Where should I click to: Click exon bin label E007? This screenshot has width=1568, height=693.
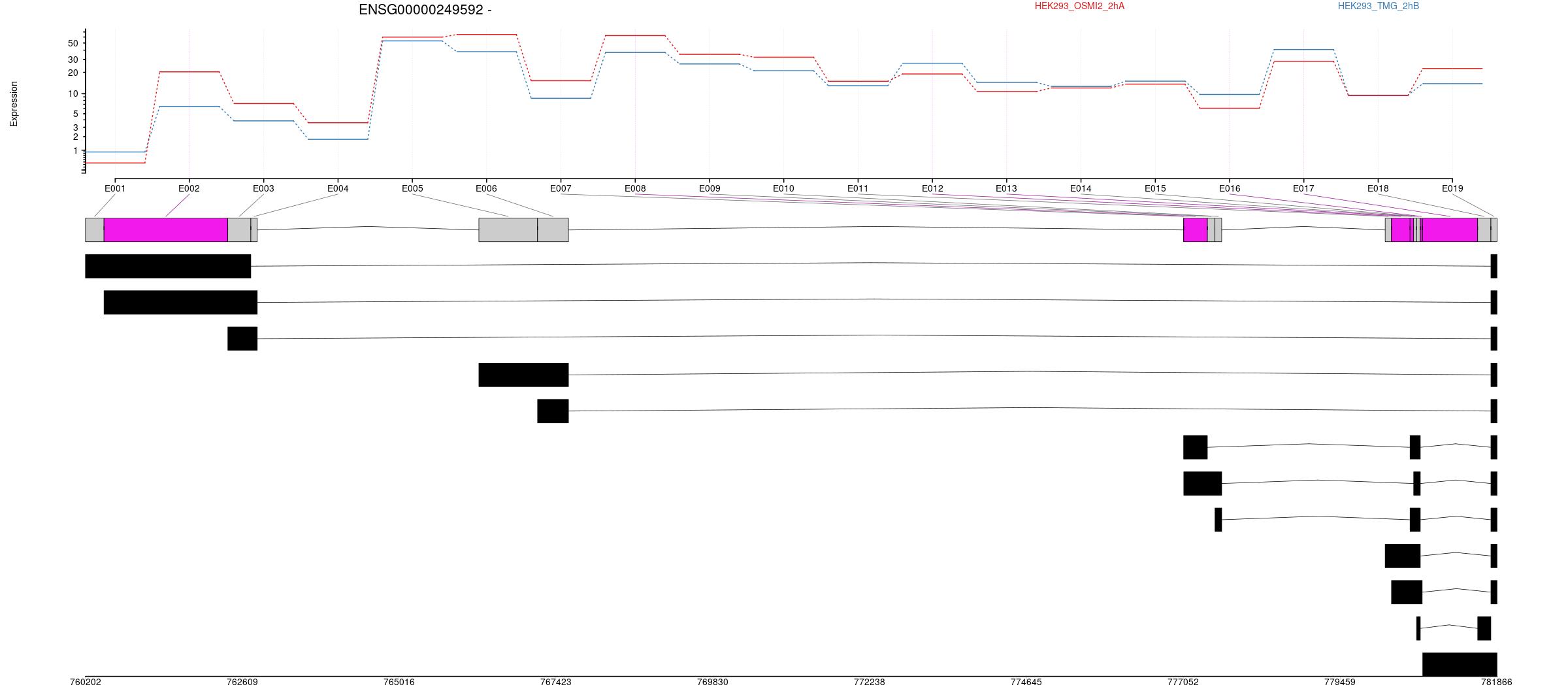(x=561, y=188)
